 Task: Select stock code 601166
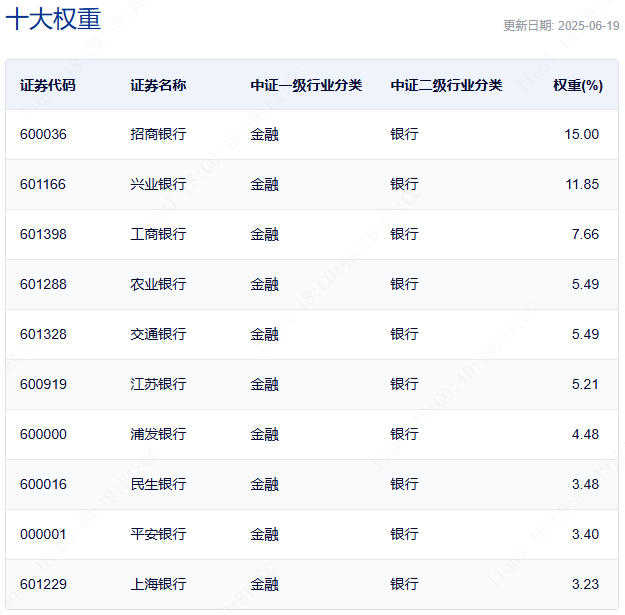(x=43, y=184)
